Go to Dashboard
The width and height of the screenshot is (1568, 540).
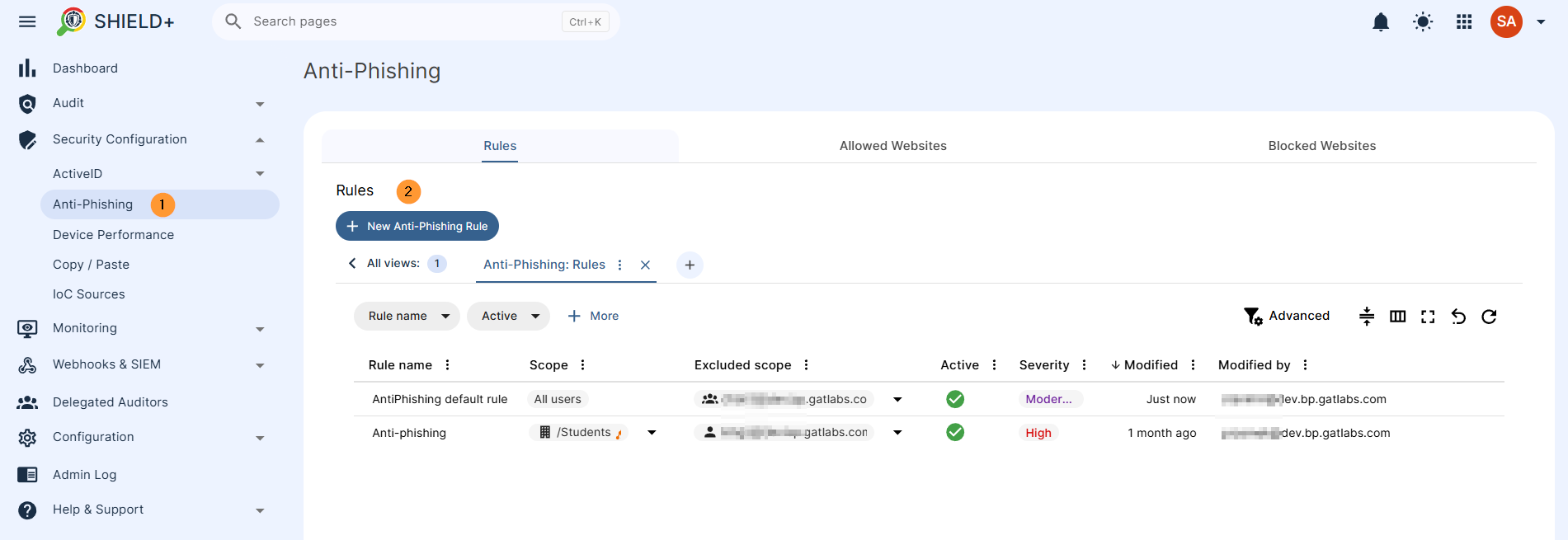point(85,68)
